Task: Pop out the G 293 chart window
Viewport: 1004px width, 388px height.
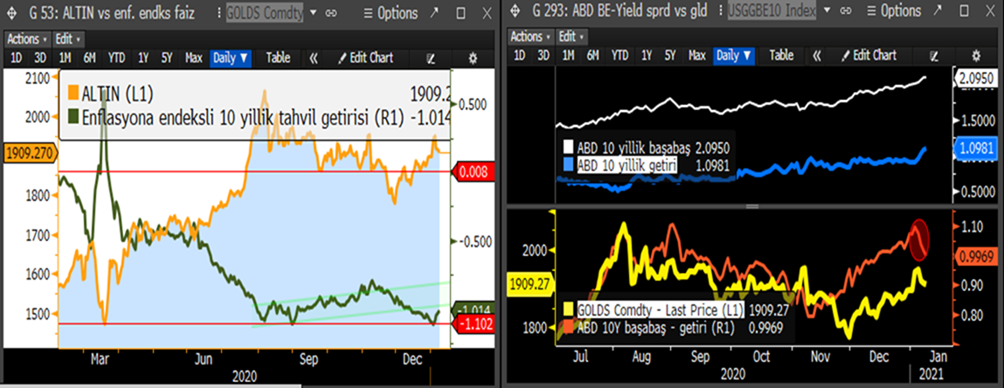Action: pos(939,11)
